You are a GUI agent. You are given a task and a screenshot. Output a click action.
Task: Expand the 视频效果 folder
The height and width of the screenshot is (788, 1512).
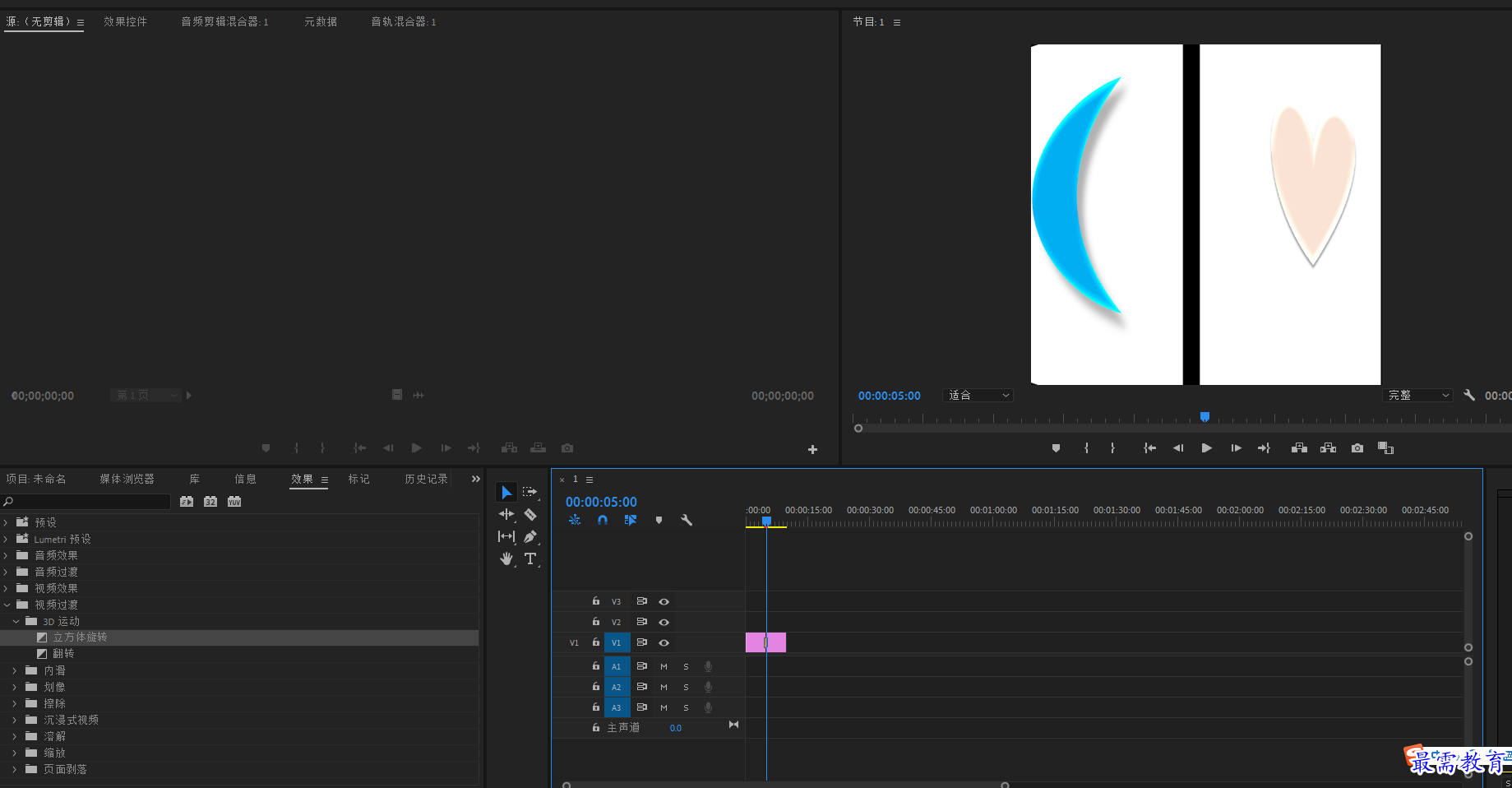[7, 588]
